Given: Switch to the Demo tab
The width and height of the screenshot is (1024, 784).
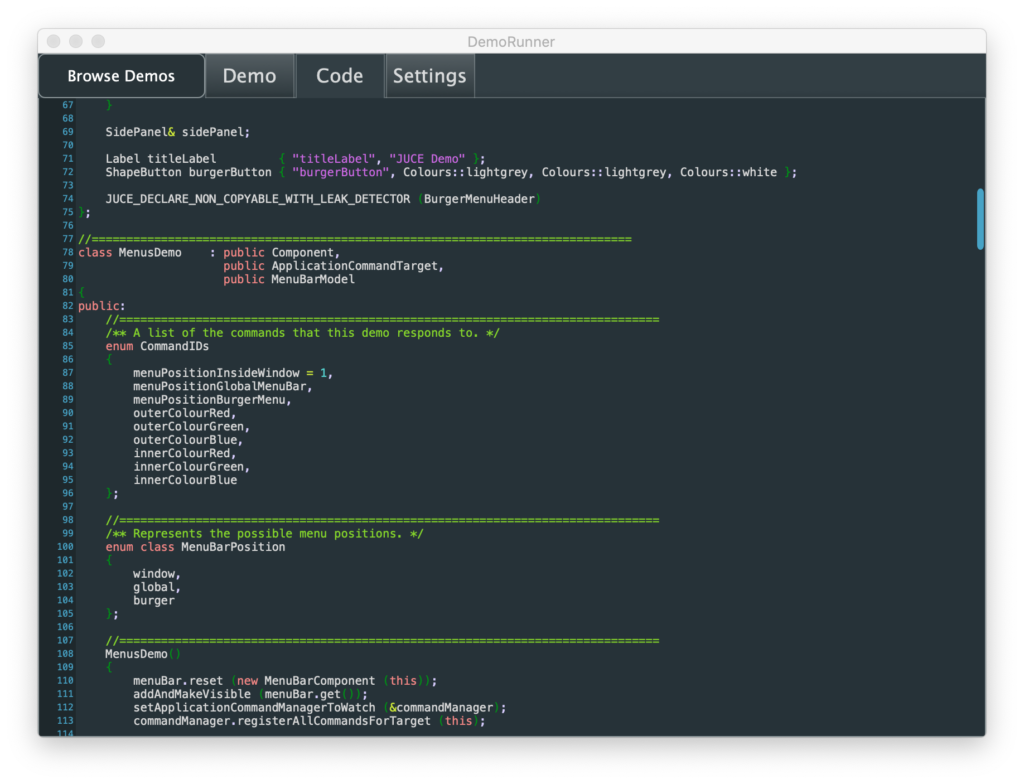Looking at the screenshot, I should coord(249,76).
